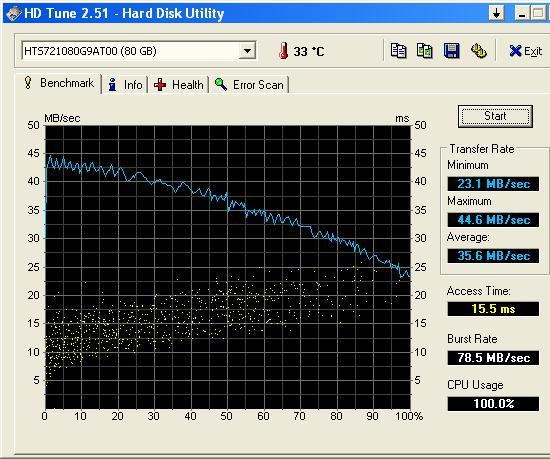Open the options settings icon
The image size is (550, 459).
tap(478, 51)
